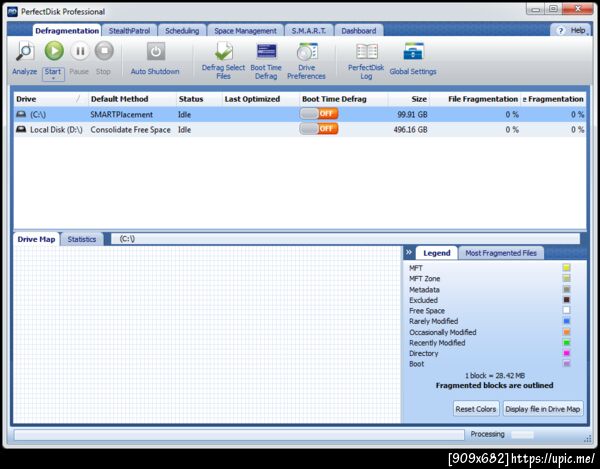The height and width of the screenshot is (469, 600).
Task: Switch to the Statistics tab
Action: click(82, 239)
